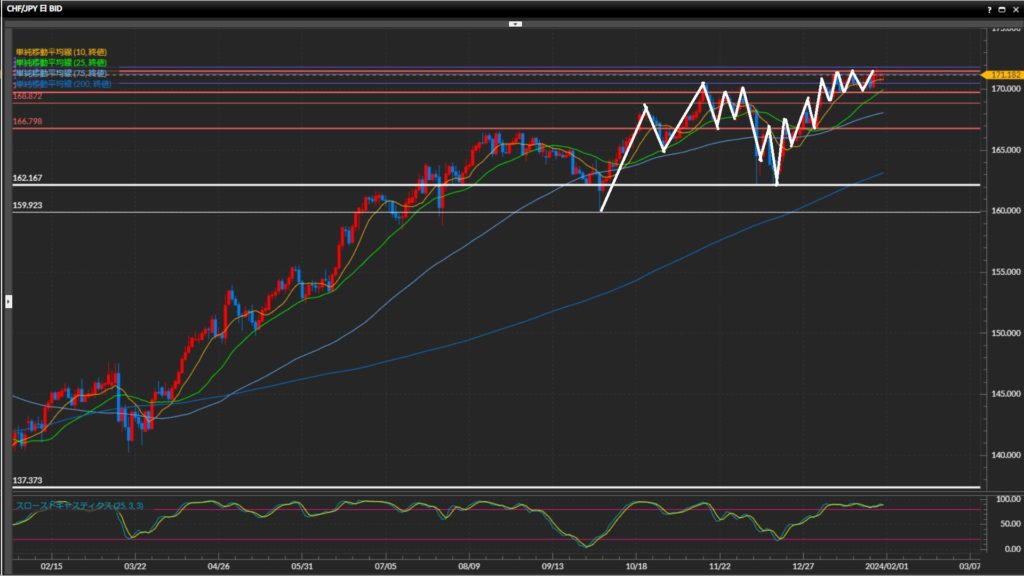The image size is (1024, 576).
Task: Click the current price tag 171.182
Action: click(1001, 75)
